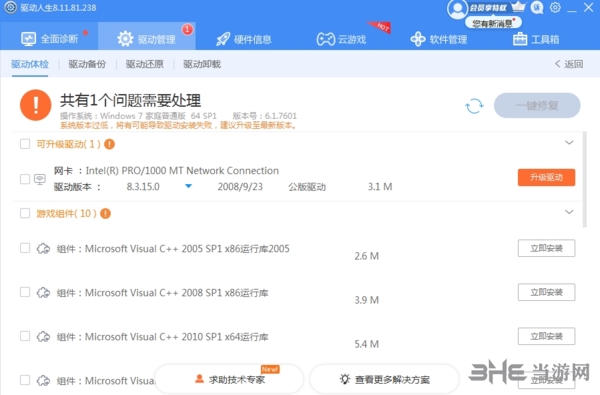Viewport: 600px width, 395px height.
Task: Click the vertical scrollbar of the driver list
Action: (x=584, y=180)
